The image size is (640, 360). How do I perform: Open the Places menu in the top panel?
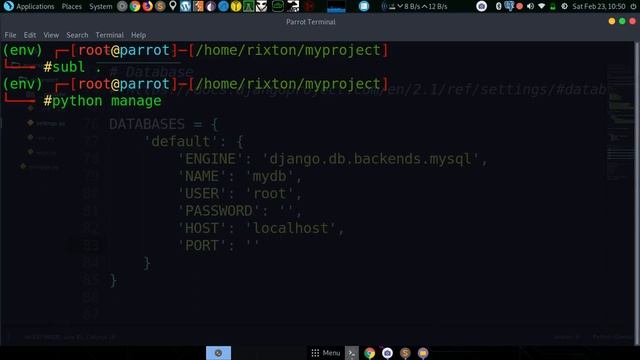pos(71,7)
